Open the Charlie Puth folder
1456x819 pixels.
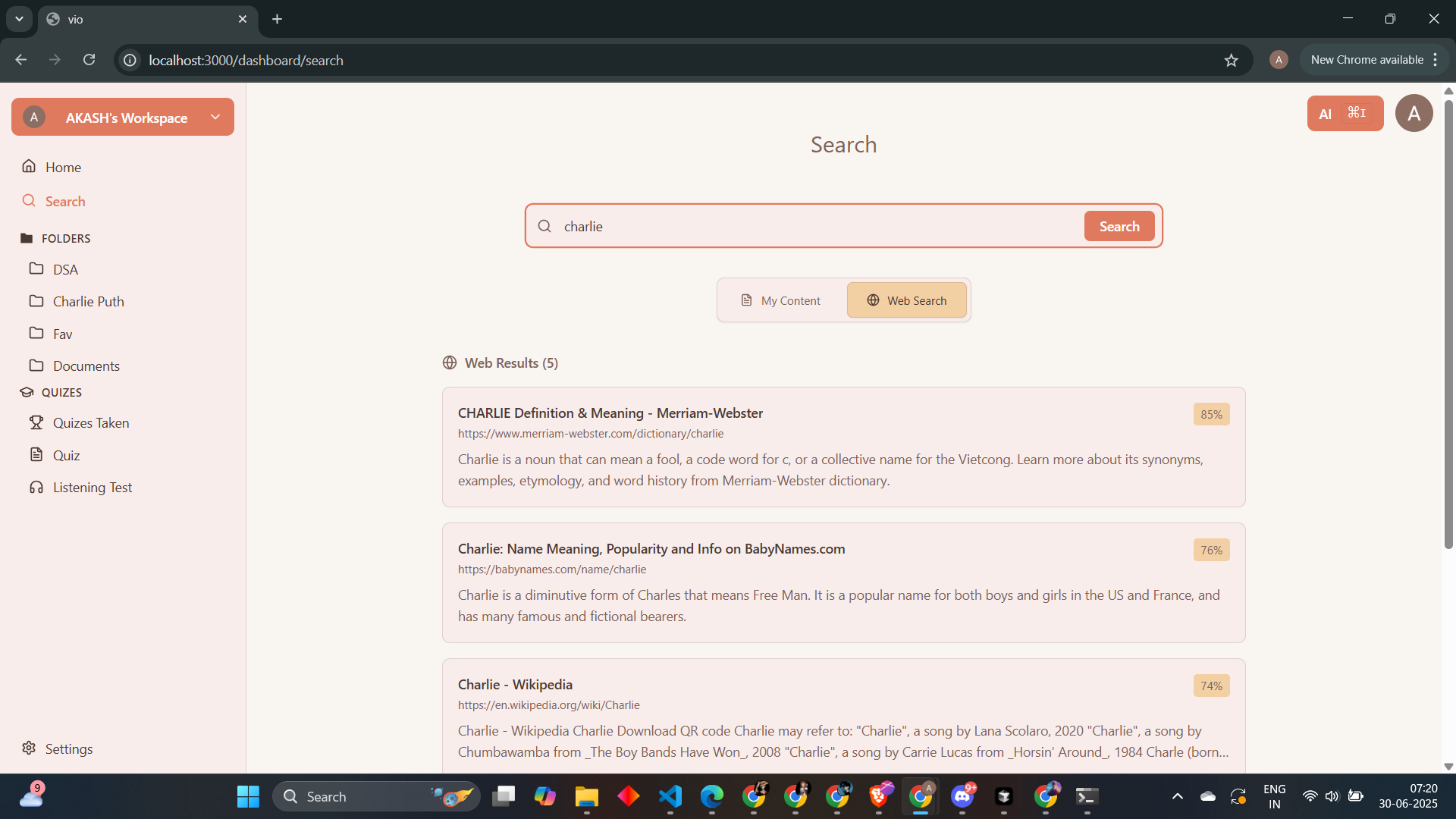coord(88,302)
